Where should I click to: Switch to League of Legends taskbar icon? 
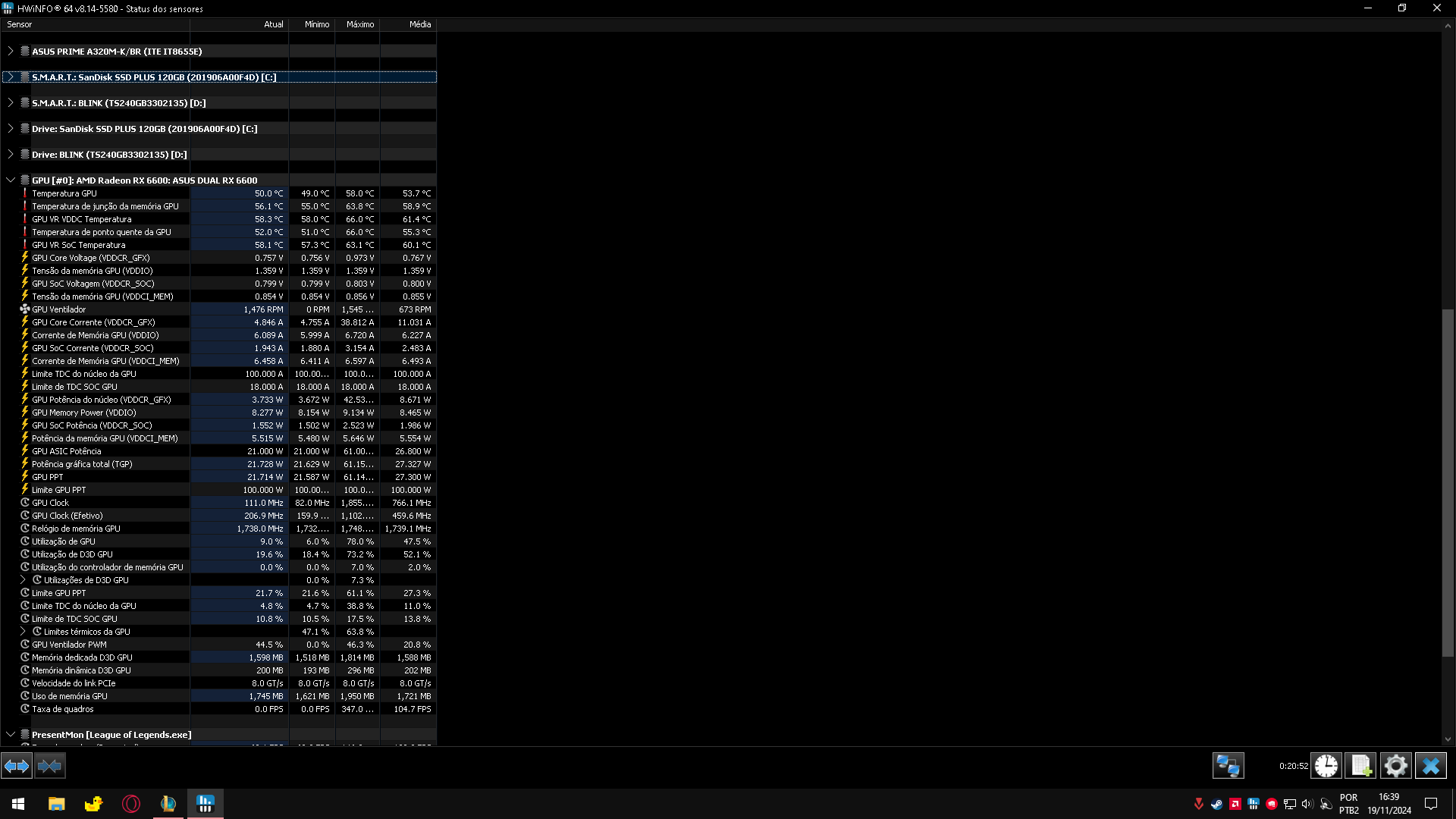point(168,804)
